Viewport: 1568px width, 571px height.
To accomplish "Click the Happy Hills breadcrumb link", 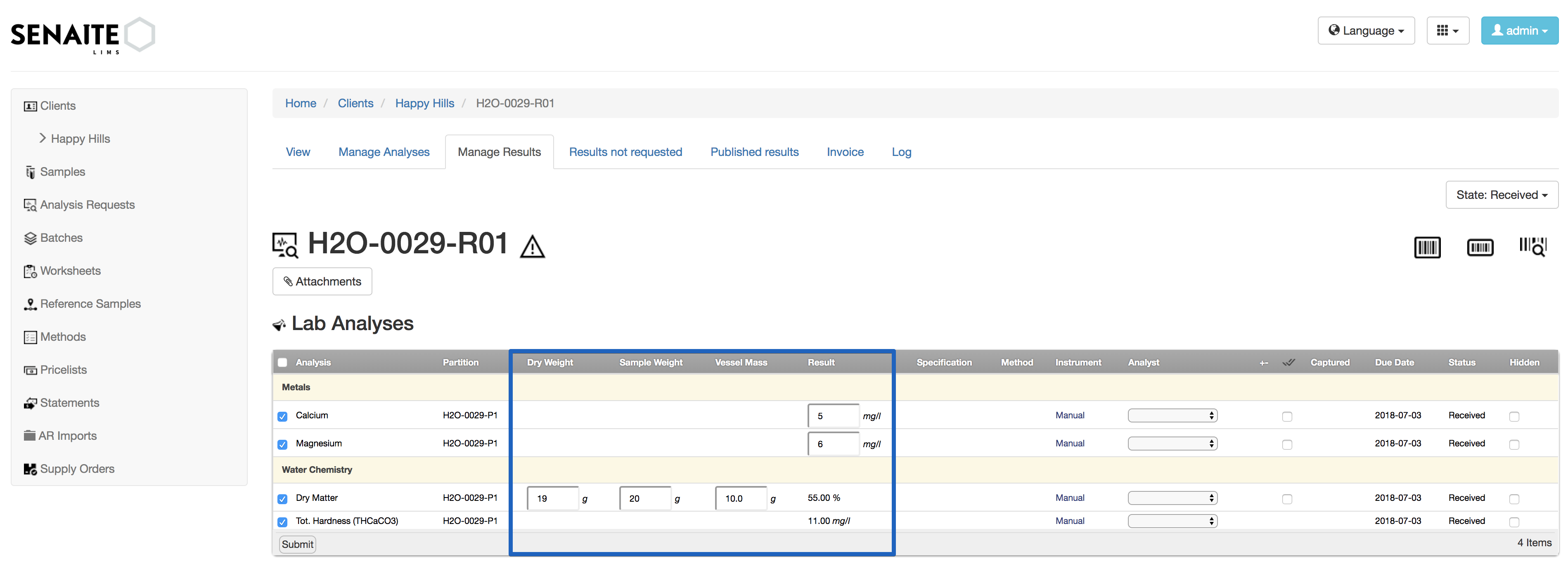I will (424, 103).
